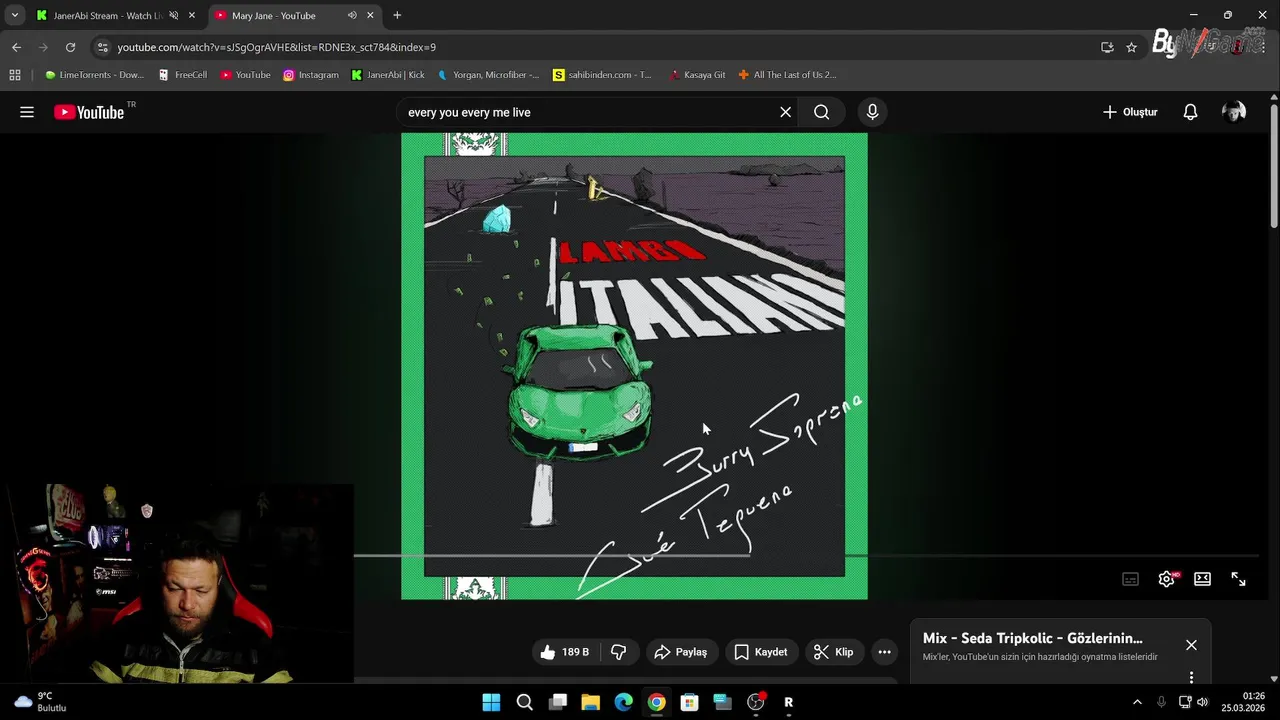This screenshot has width=1280, height=720.
Task: Bookmark this page with the star
Action: [x=1131, y=47]
